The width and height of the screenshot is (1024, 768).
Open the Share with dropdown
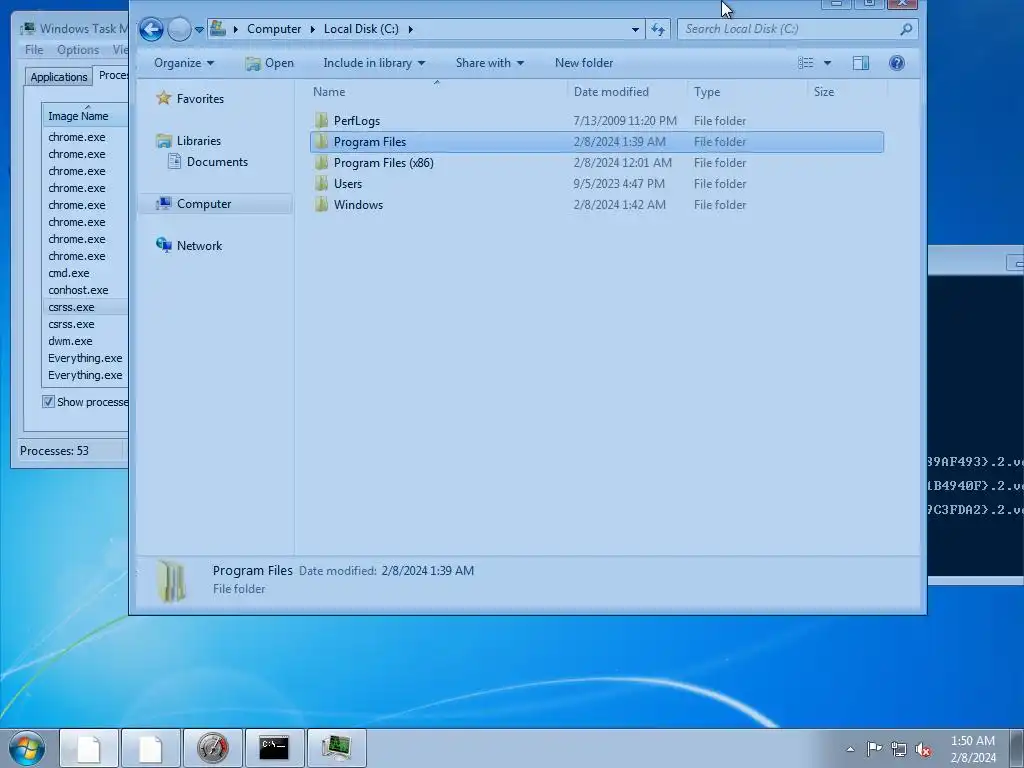[x=490, y=63]
